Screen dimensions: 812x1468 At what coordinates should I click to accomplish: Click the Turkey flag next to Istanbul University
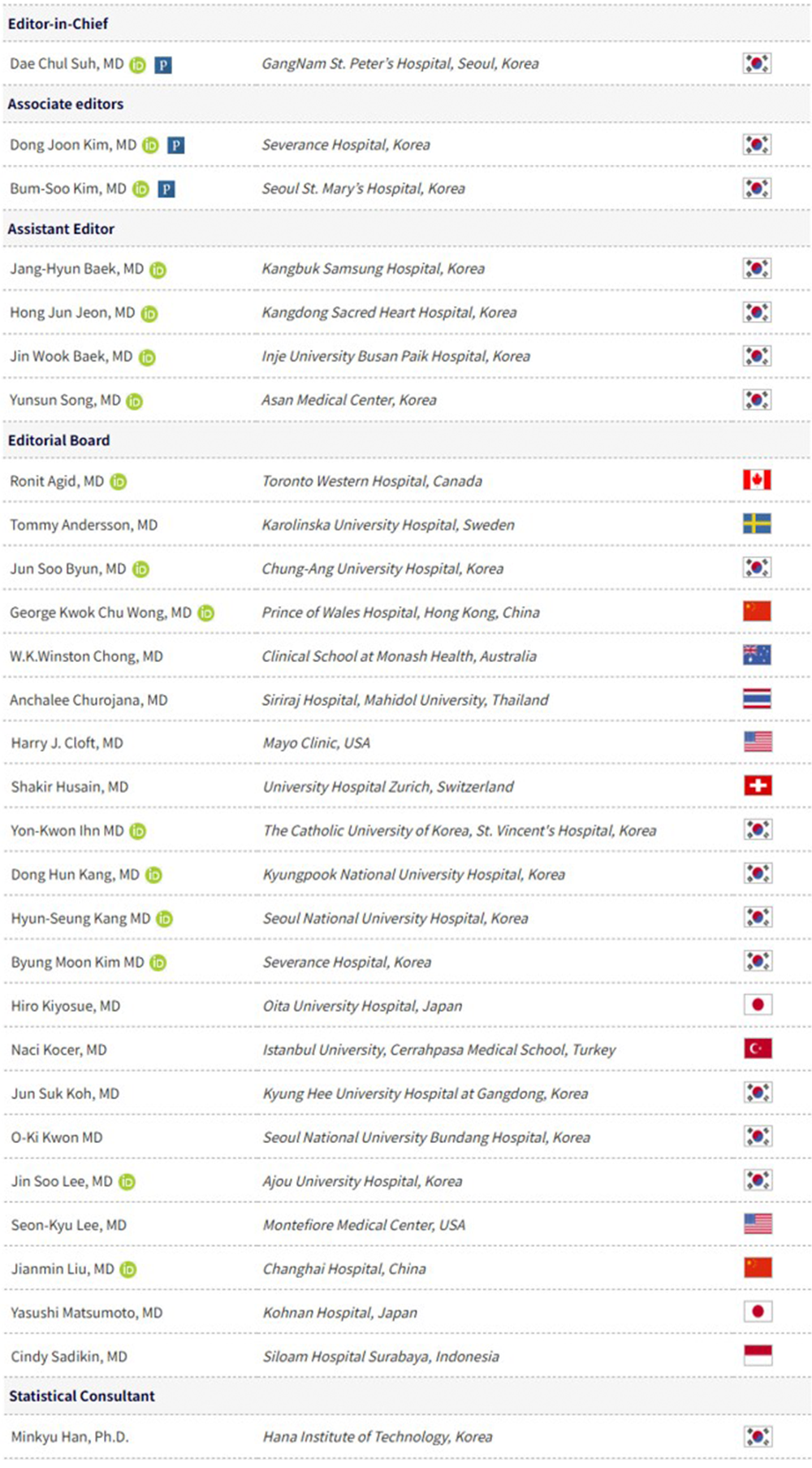point(758,1049)
